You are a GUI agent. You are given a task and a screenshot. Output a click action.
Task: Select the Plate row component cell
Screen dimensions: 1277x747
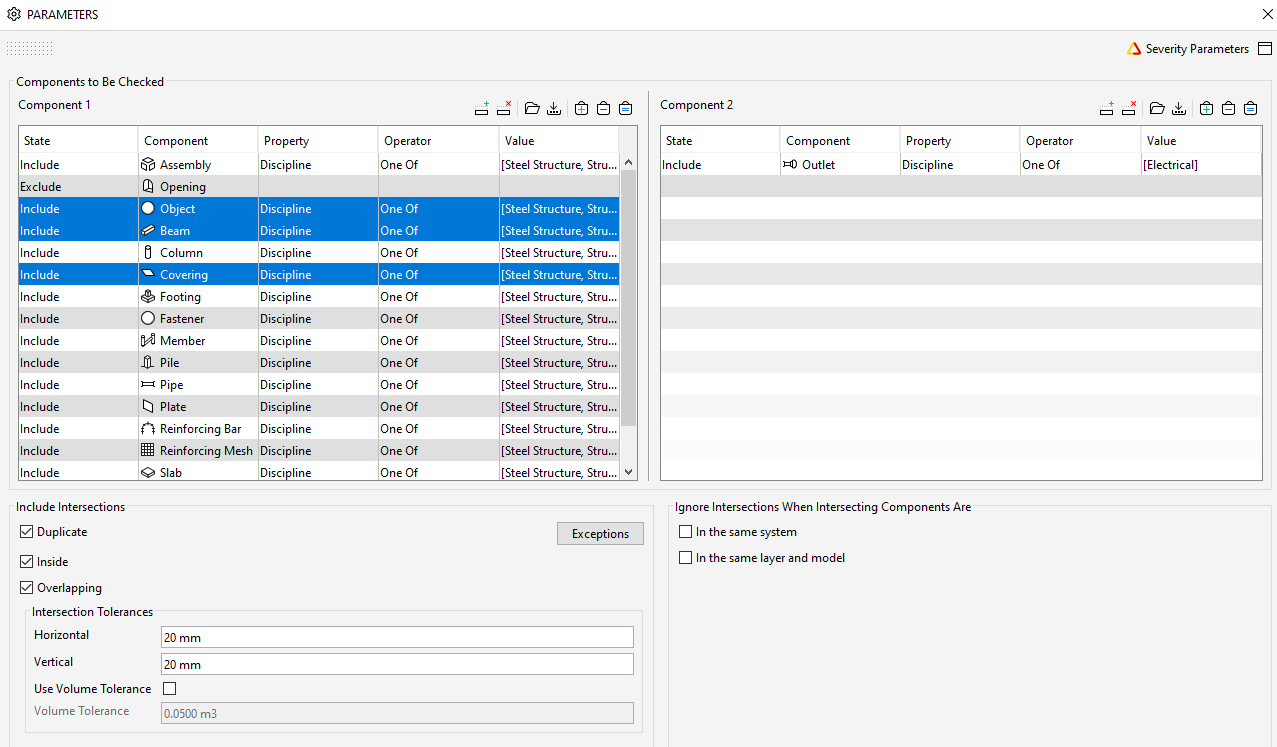point(198,407)
